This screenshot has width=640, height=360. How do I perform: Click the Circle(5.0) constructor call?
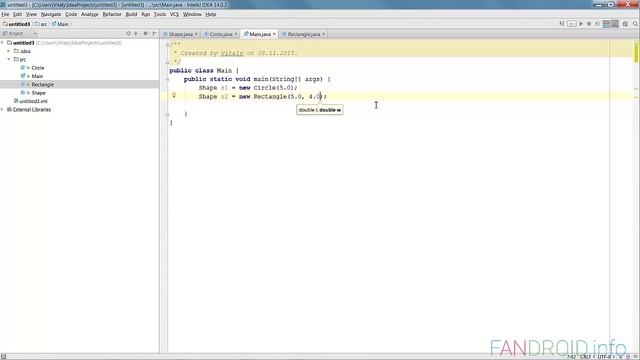[x=273, y=88]
